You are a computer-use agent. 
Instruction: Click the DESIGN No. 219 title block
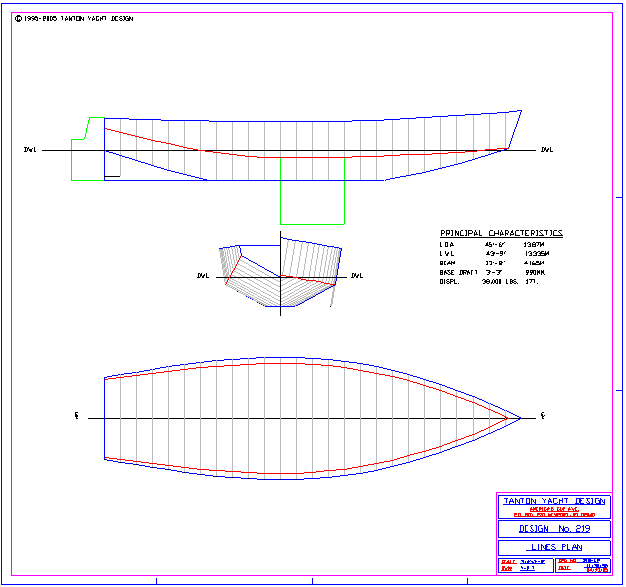coord(554,529)
